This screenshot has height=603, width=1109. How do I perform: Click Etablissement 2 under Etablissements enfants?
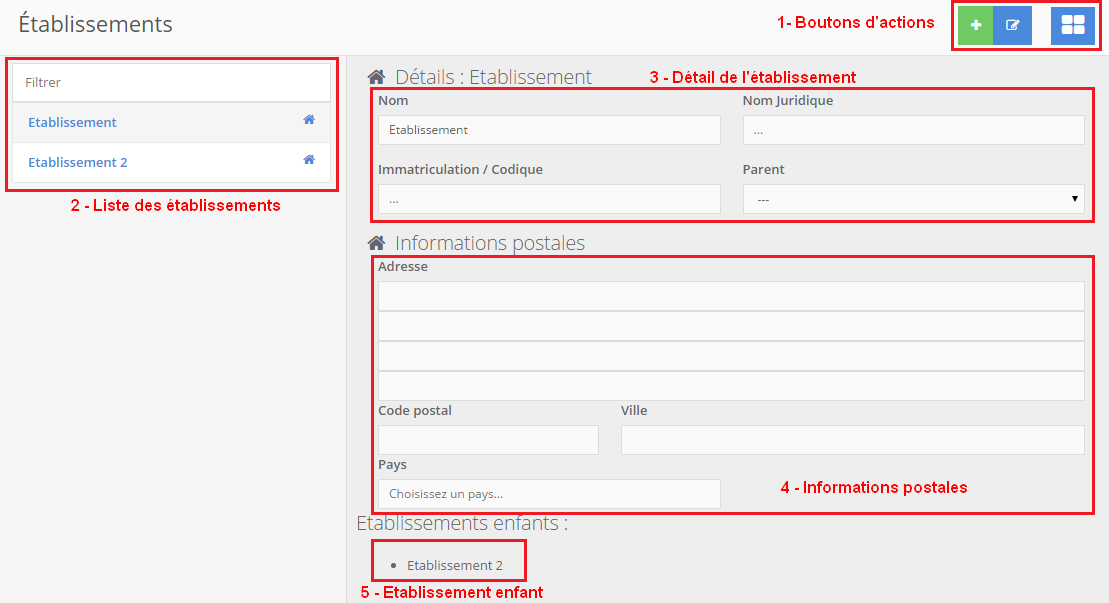point(454,565)
